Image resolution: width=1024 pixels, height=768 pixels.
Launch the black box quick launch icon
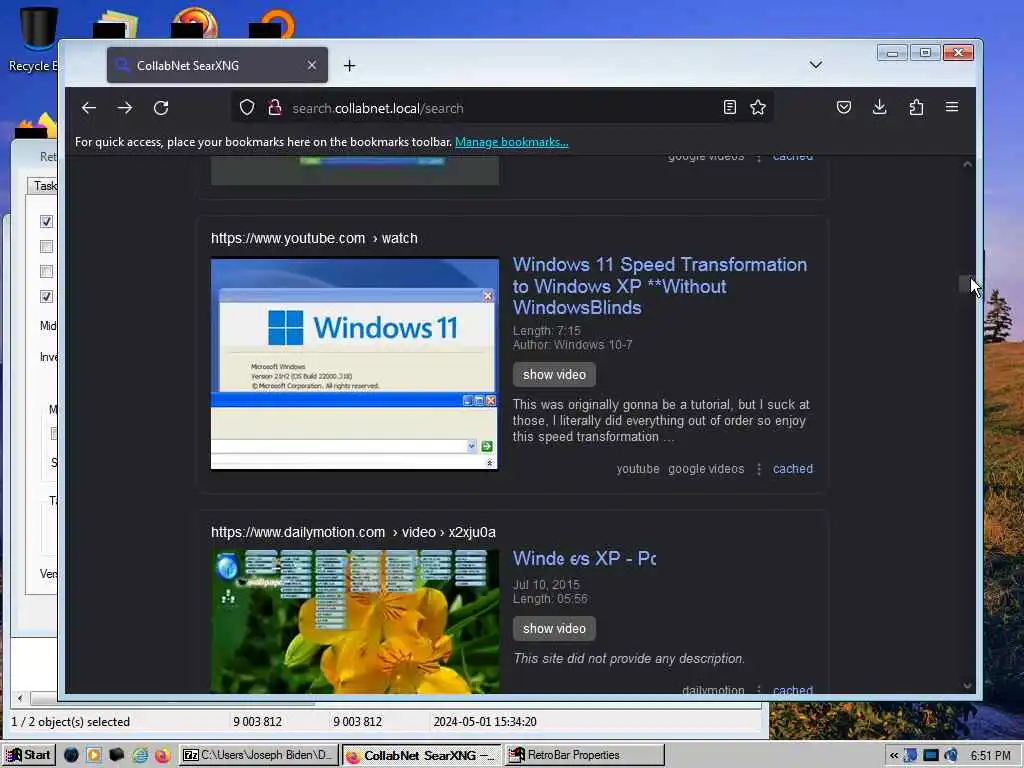116,755
